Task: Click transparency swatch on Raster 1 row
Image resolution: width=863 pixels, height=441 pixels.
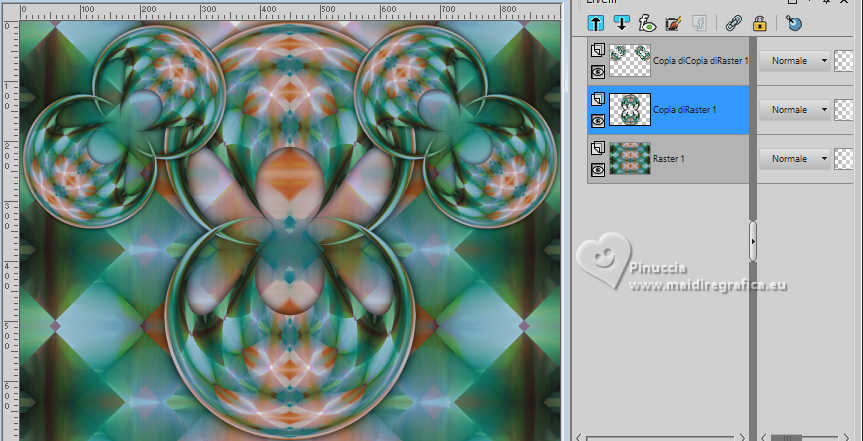Action: [844, 159]
